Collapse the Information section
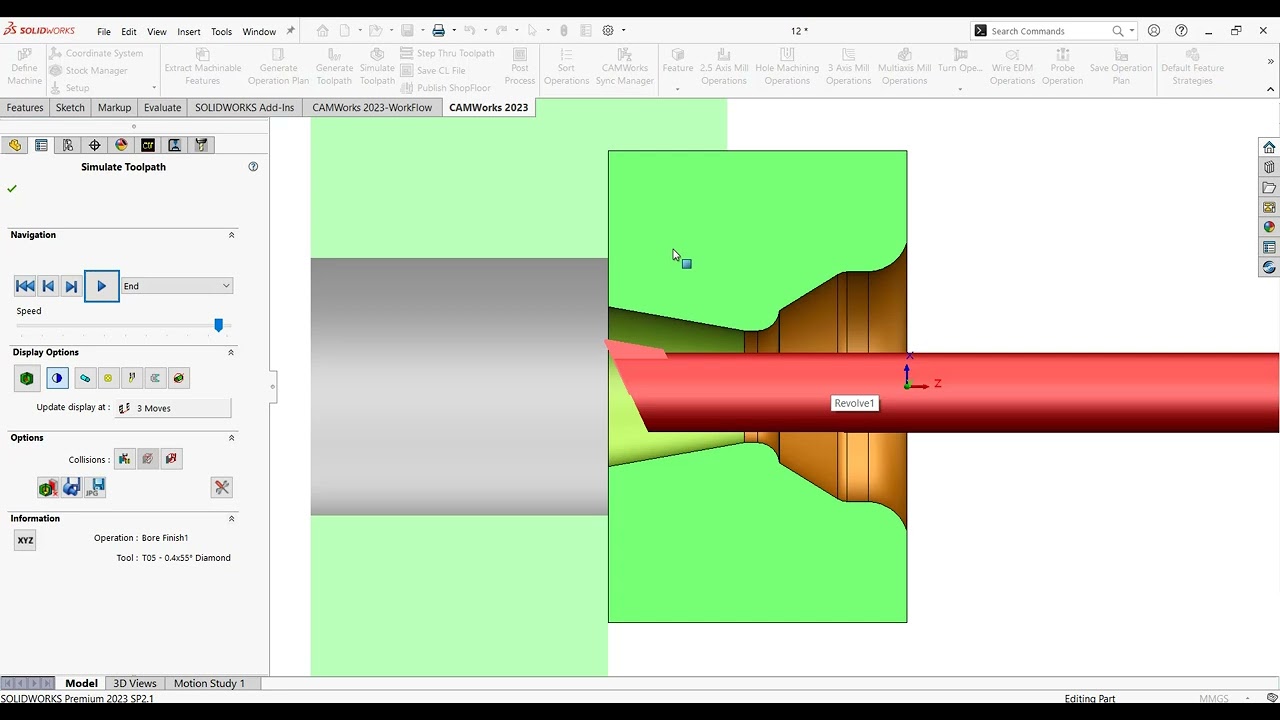 (231, 519)
